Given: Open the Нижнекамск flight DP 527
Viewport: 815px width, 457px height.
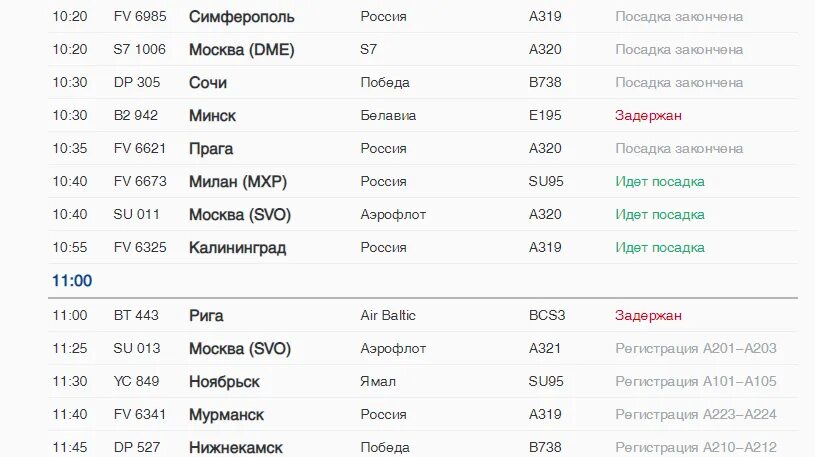Looking at the screenshot, I should [x=423, y=446].
